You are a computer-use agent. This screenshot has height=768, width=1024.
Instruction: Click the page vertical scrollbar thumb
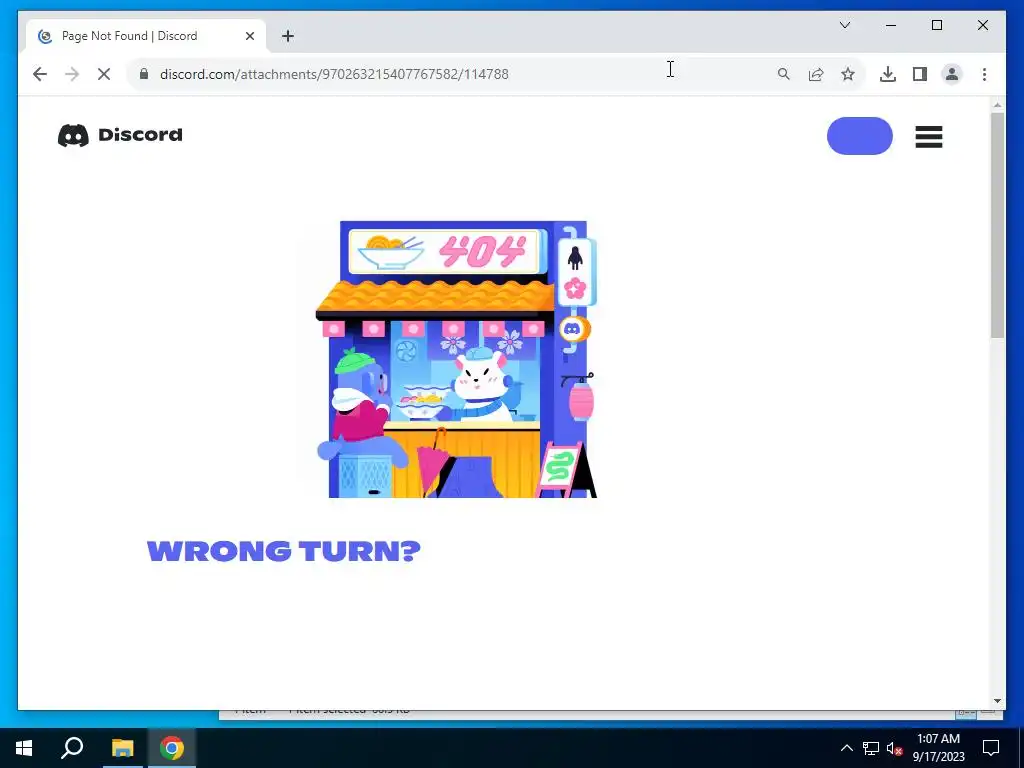[x=997, y=225]
